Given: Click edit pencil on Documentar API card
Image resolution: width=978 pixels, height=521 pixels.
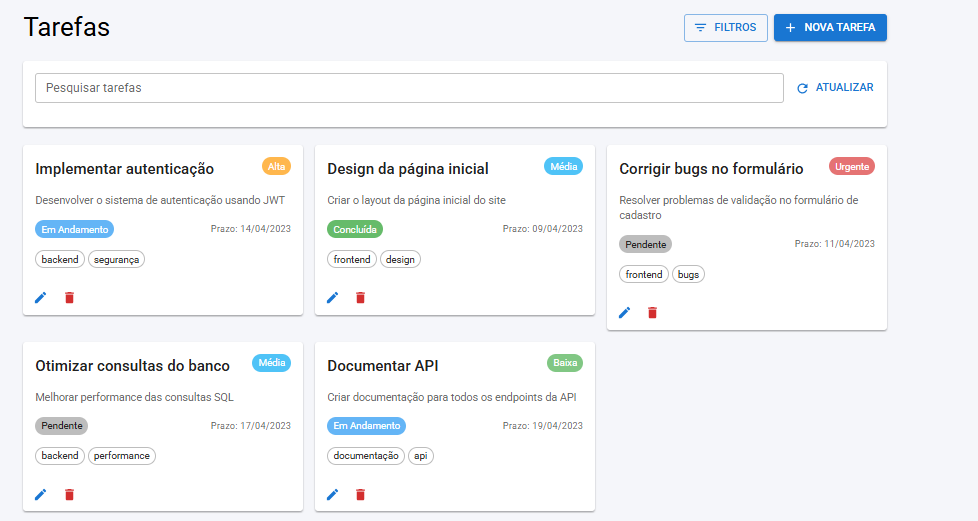Looking at the screenshot, I should (333, 494).
